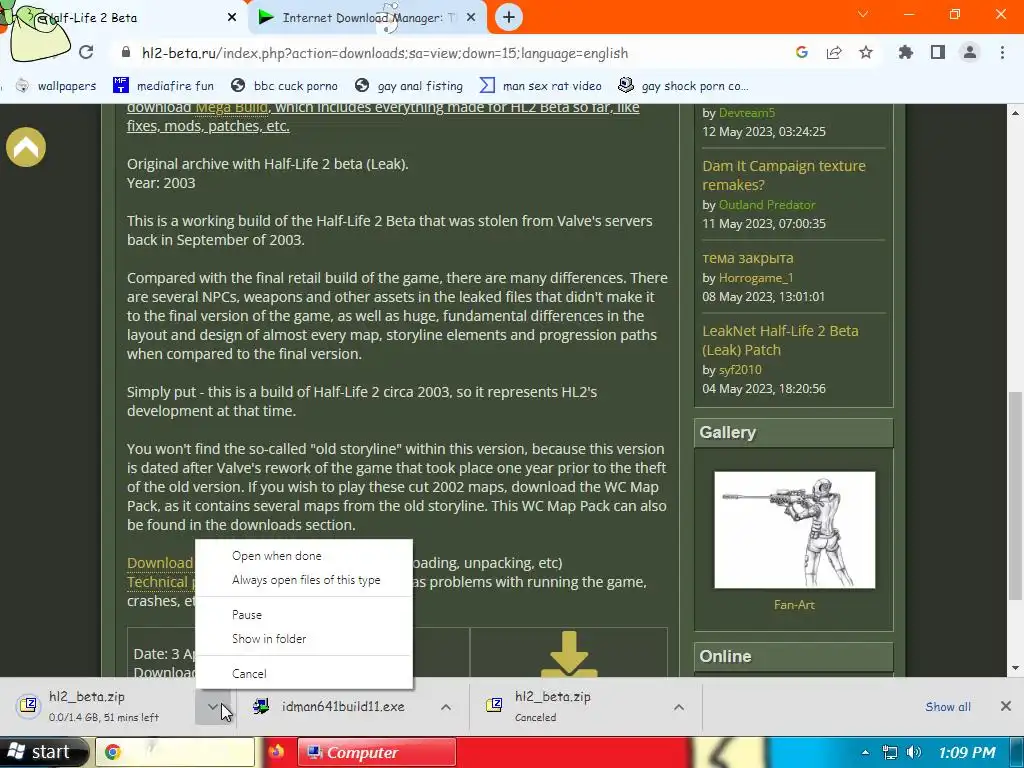The width and height of the screenshot is (1024, 768).
Task: Open user Outland Predator profile
Action: (767, 204)
